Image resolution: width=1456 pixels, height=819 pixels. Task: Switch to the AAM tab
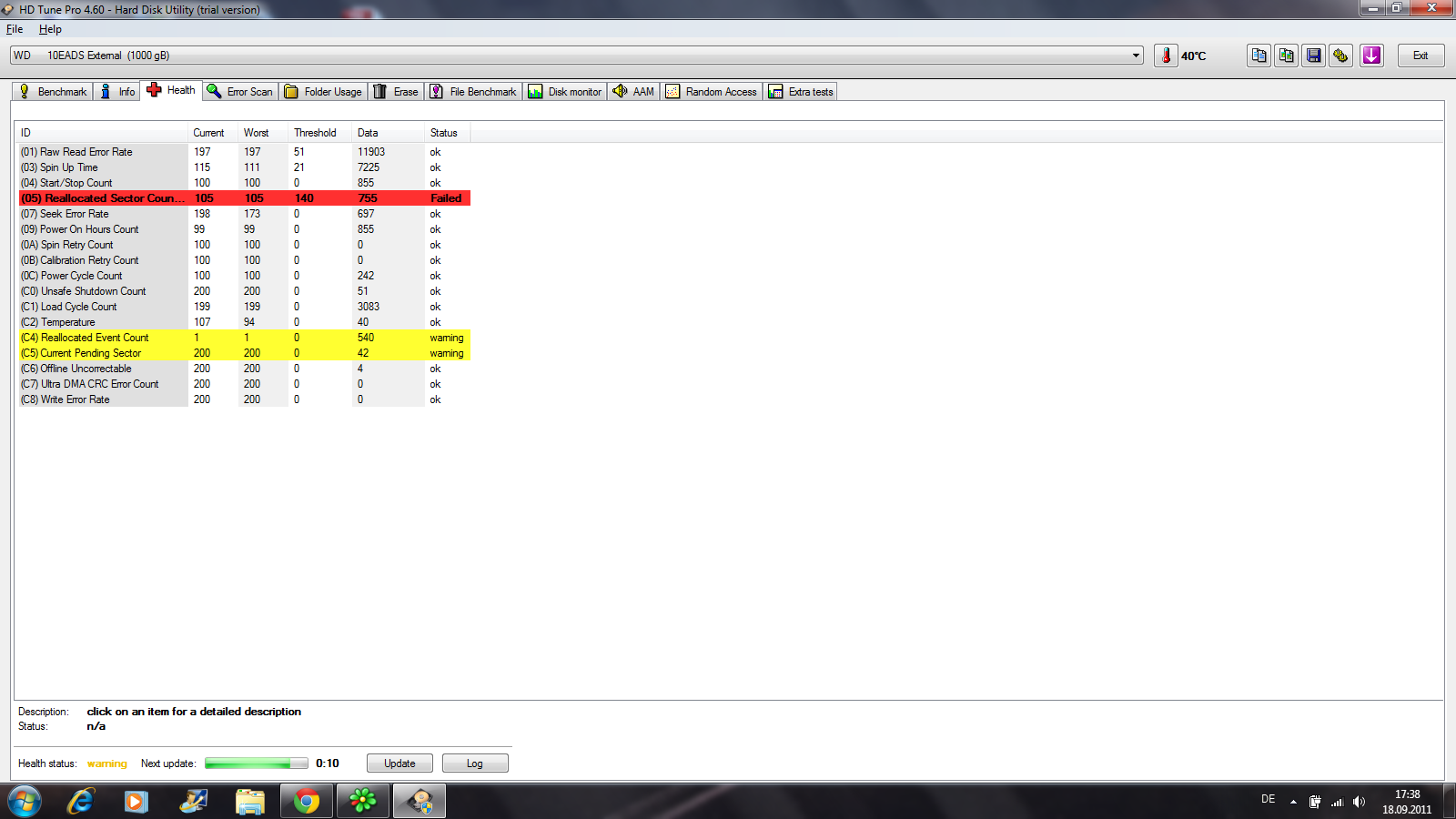(633, 91)
